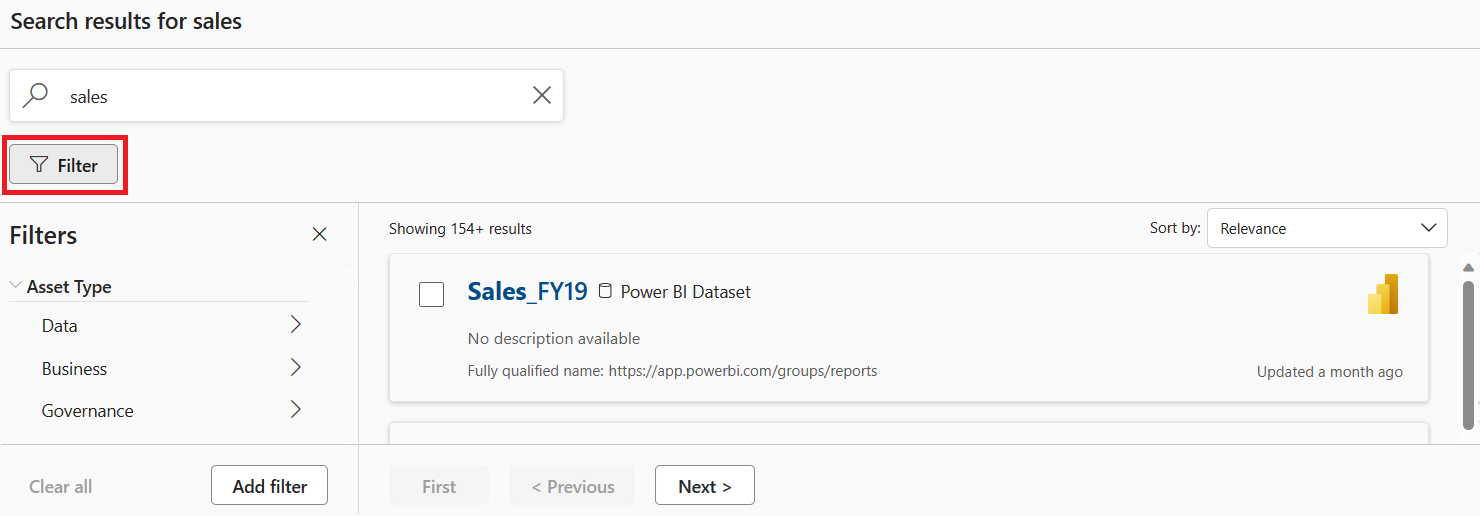Click the funnel Filter button
This screenshot has height=516, width=1480.
coord(64,165)
